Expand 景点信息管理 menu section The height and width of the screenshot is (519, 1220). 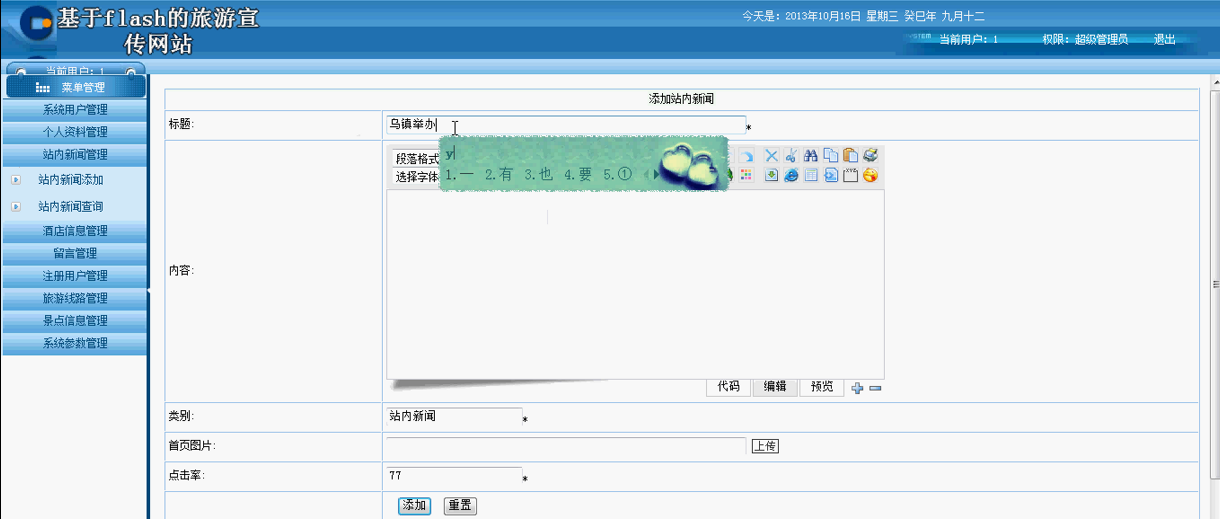pos(75,321)
